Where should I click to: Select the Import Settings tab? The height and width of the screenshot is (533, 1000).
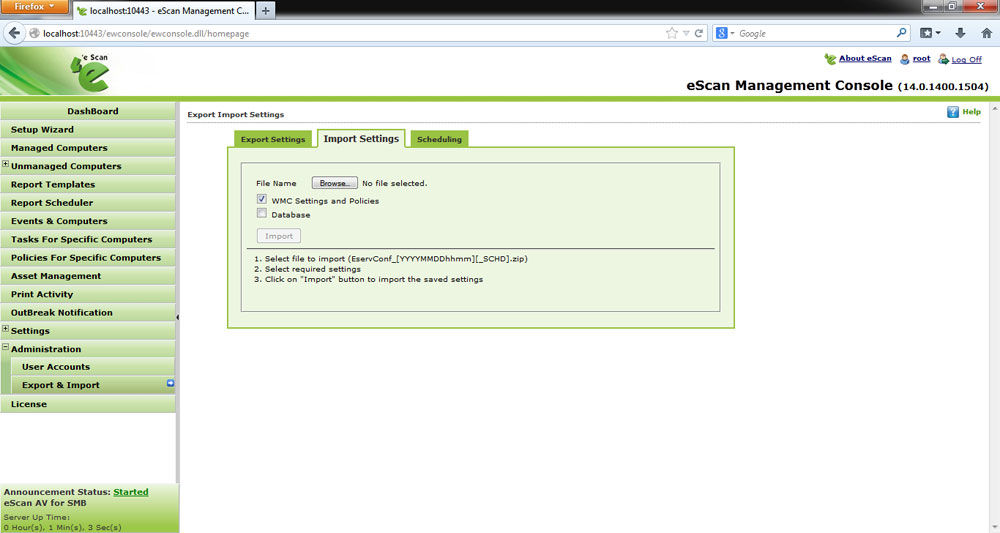[x=361, y=138]
